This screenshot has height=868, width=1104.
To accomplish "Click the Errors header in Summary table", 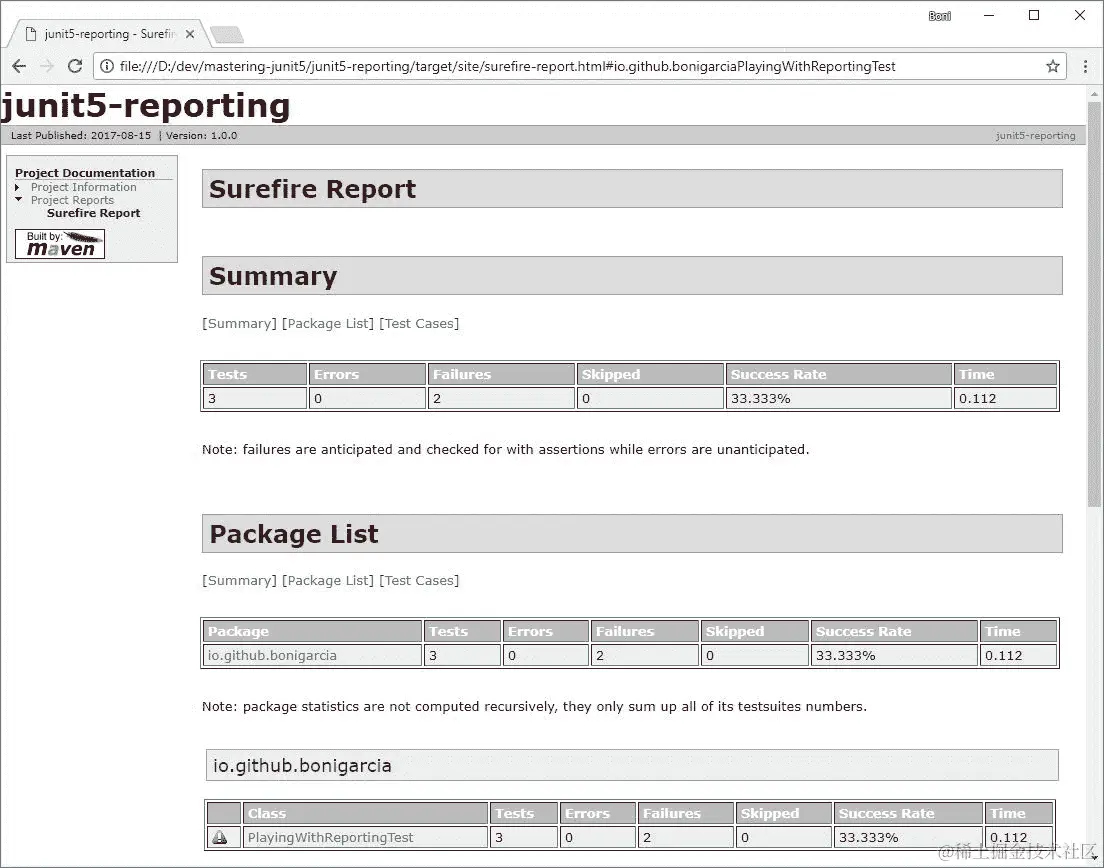I will [x=368, y=375].
